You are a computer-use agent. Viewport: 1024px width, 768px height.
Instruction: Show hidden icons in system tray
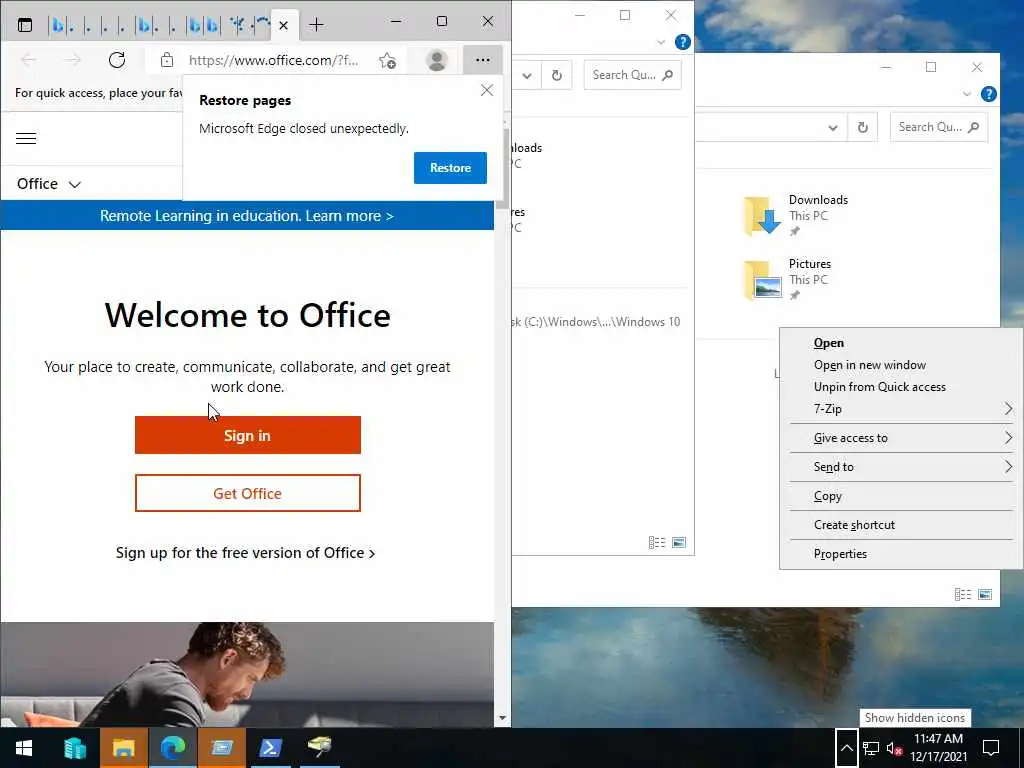coord(846,748)
